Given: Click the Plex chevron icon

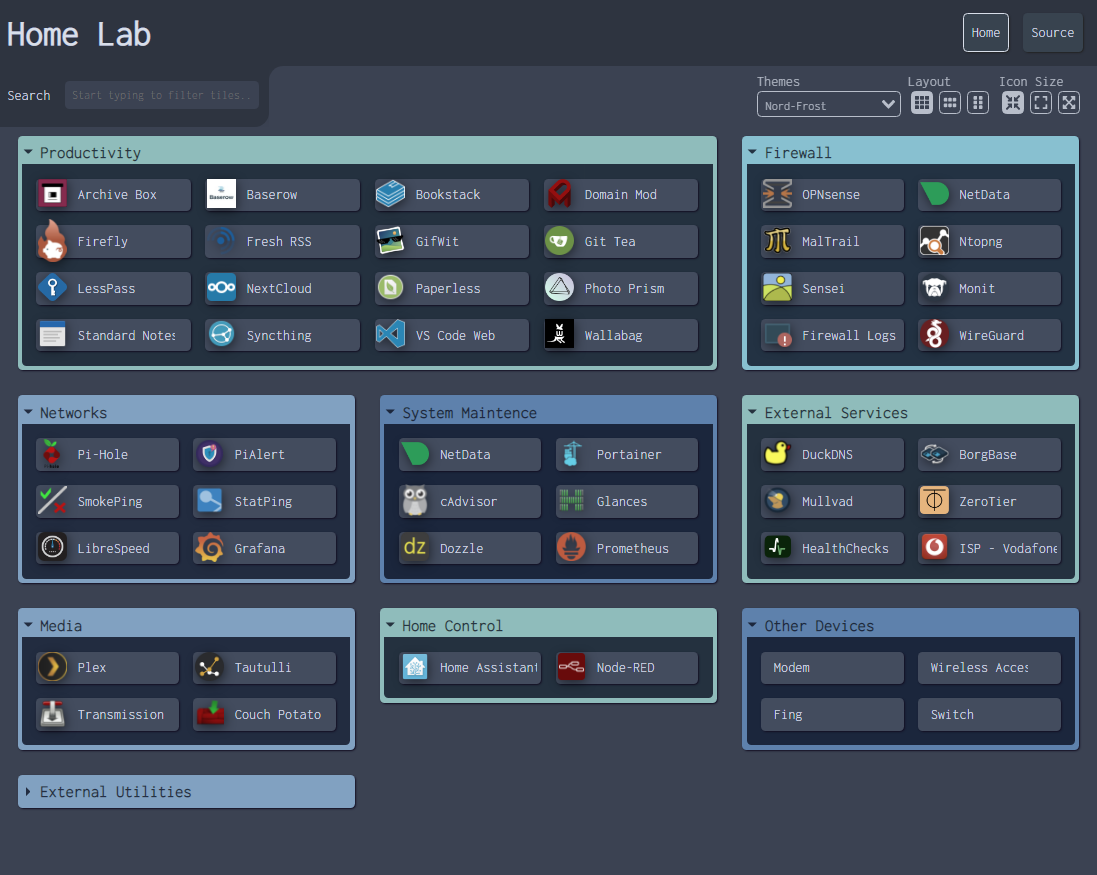Looking at the screenshot, I should pos(52,667).
